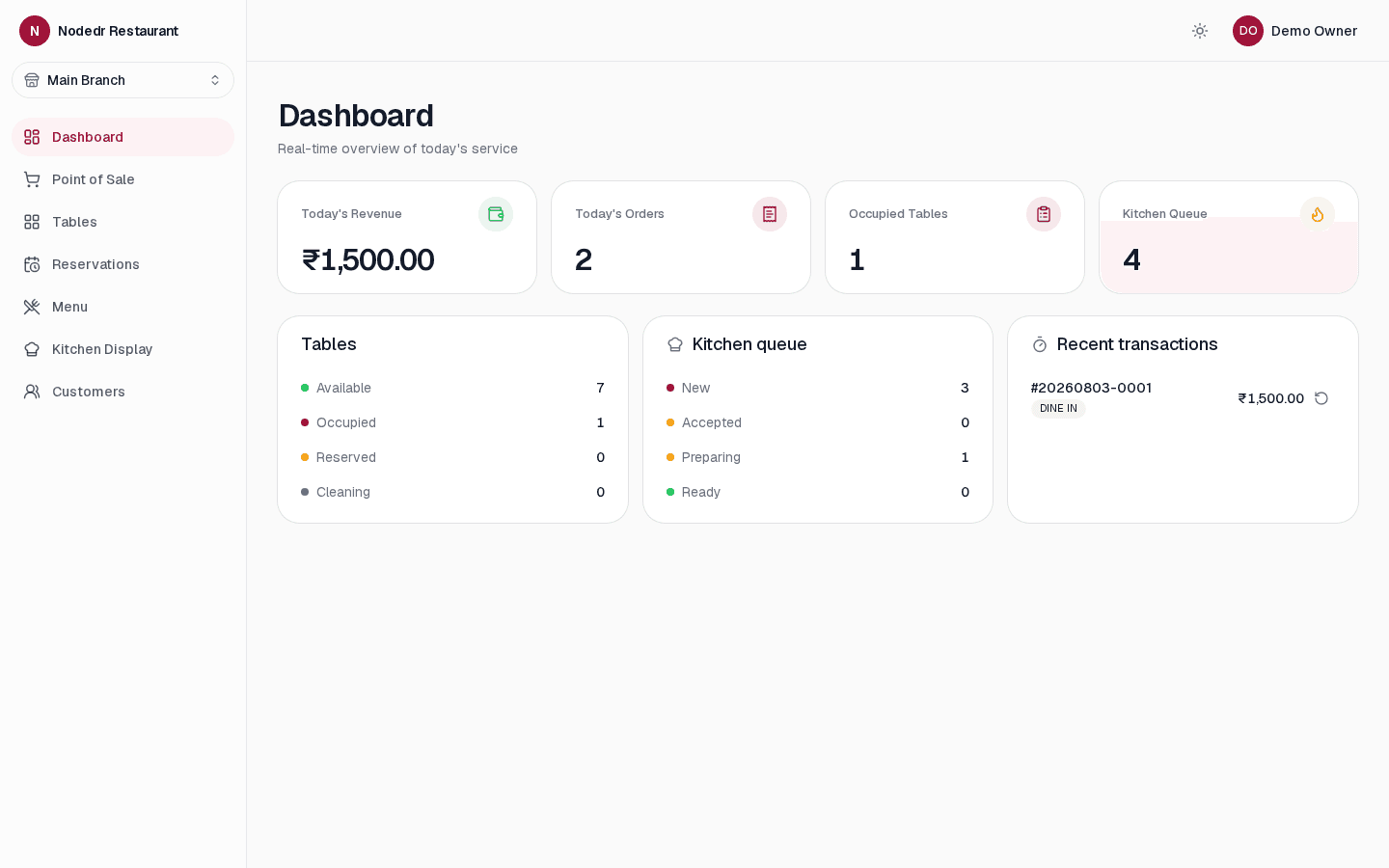Click the Tables panel heading
Screen dimensions: 1389x868
pos(329,344)
